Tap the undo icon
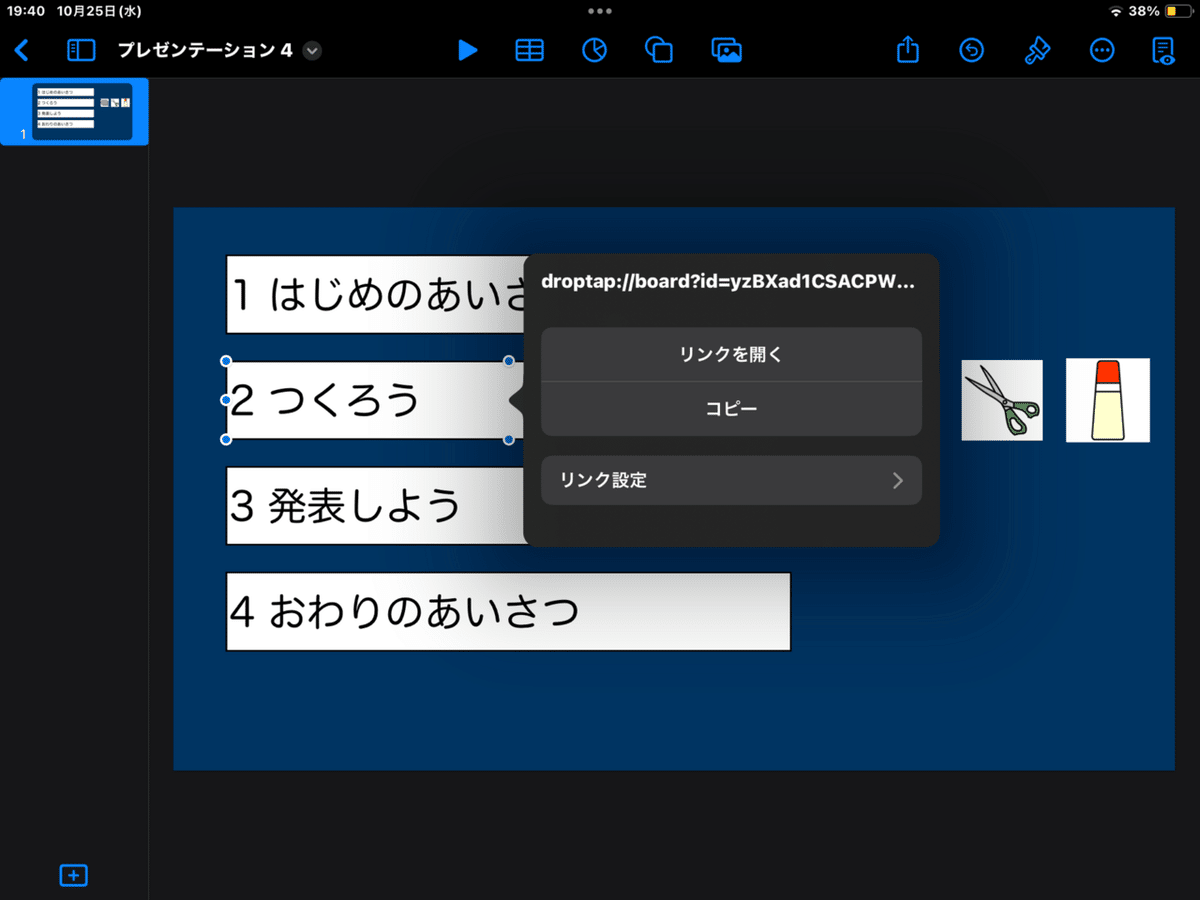Image resolution: width=1200 pixels, height=900 pixels. [x=971, y=50]
